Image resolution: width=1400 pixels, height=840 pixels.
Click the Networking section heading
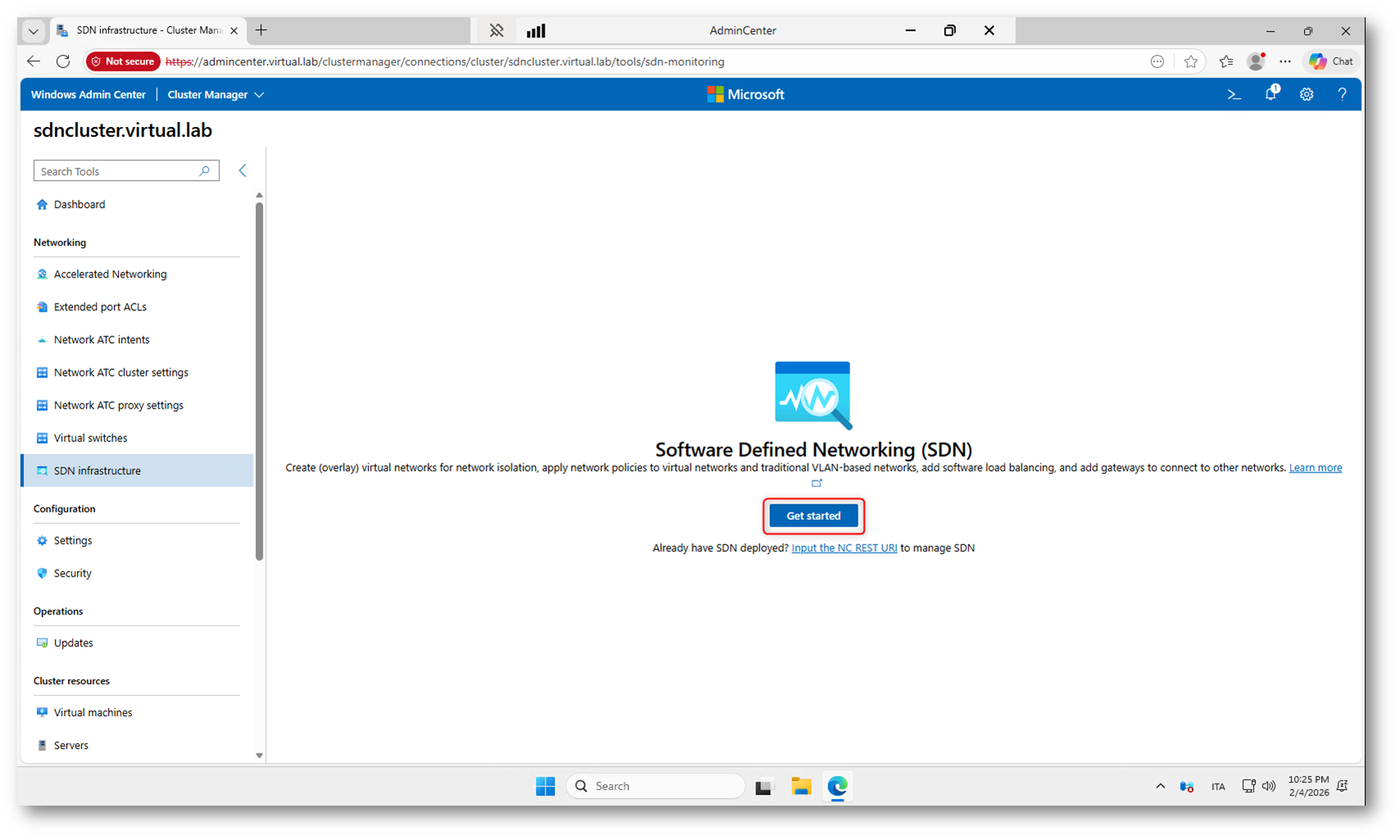60,242
